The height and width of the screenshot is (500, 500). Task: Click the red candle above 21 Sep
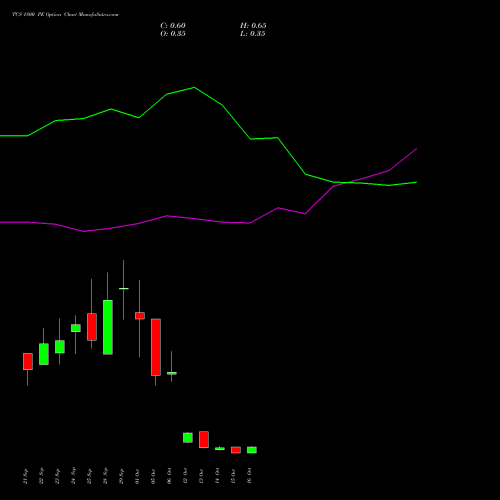(x=28, y=361)
